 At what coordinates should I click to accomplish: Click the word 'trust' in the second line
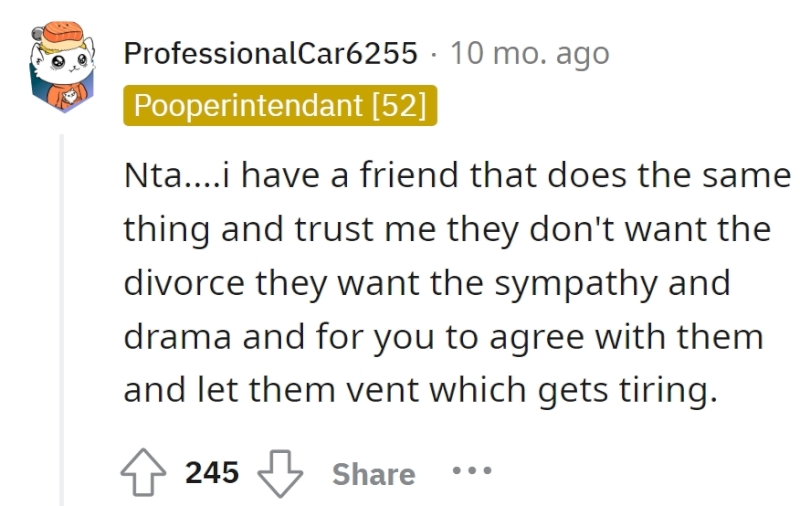coord(334,229)
